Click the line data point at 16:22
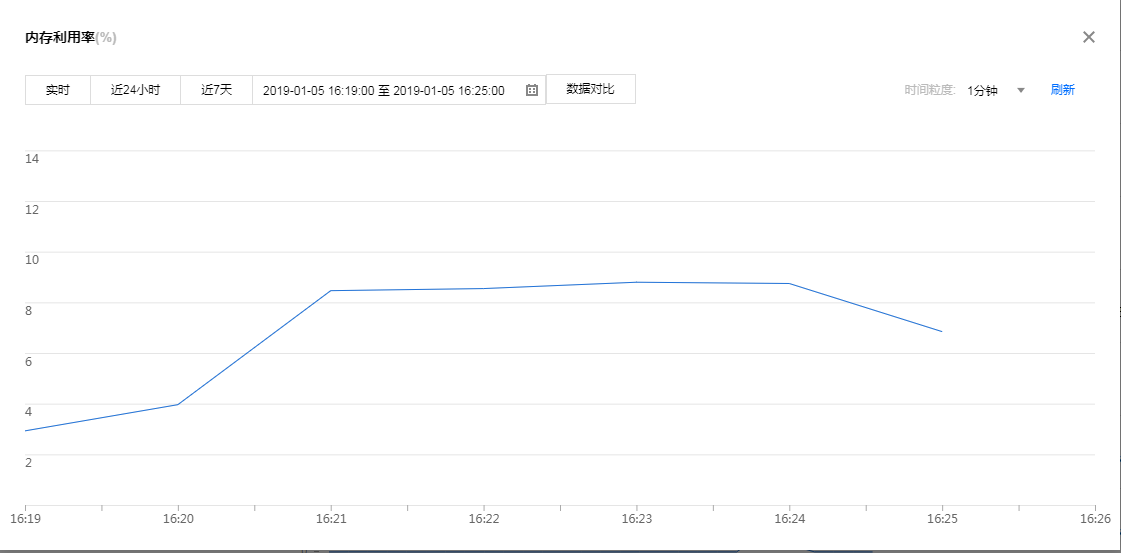Image resolution: width=1121 pixels, height=553 pixels. 484,289
